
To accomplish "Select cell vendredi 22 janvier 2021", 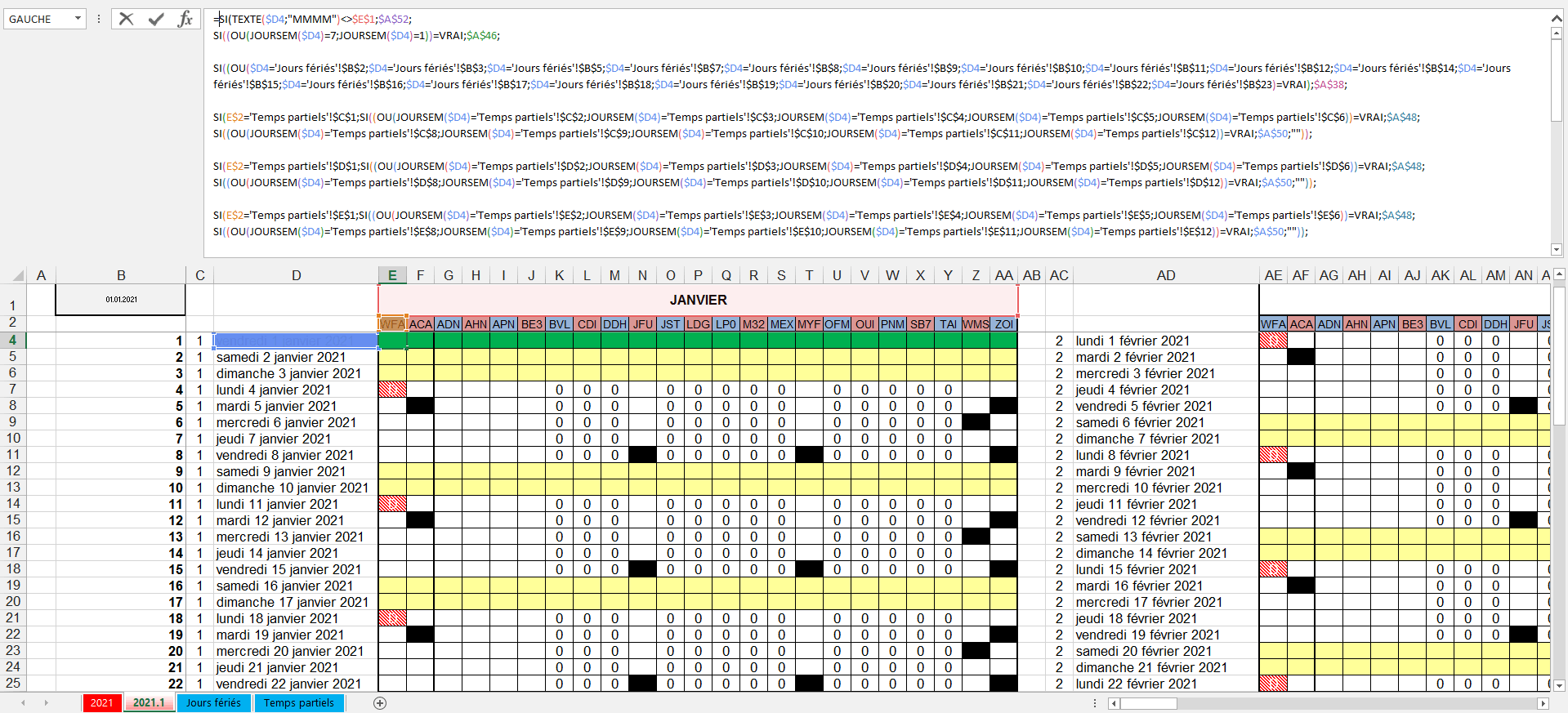I will 296,684.
